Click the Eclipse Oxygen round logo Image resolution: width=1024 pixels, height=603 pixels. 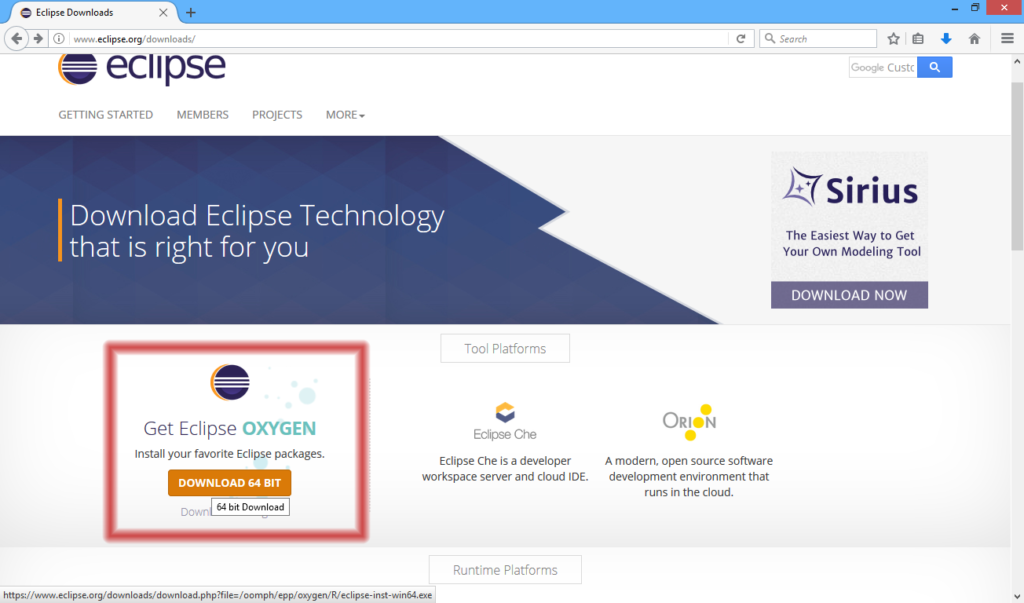click(x=230, y=382)
